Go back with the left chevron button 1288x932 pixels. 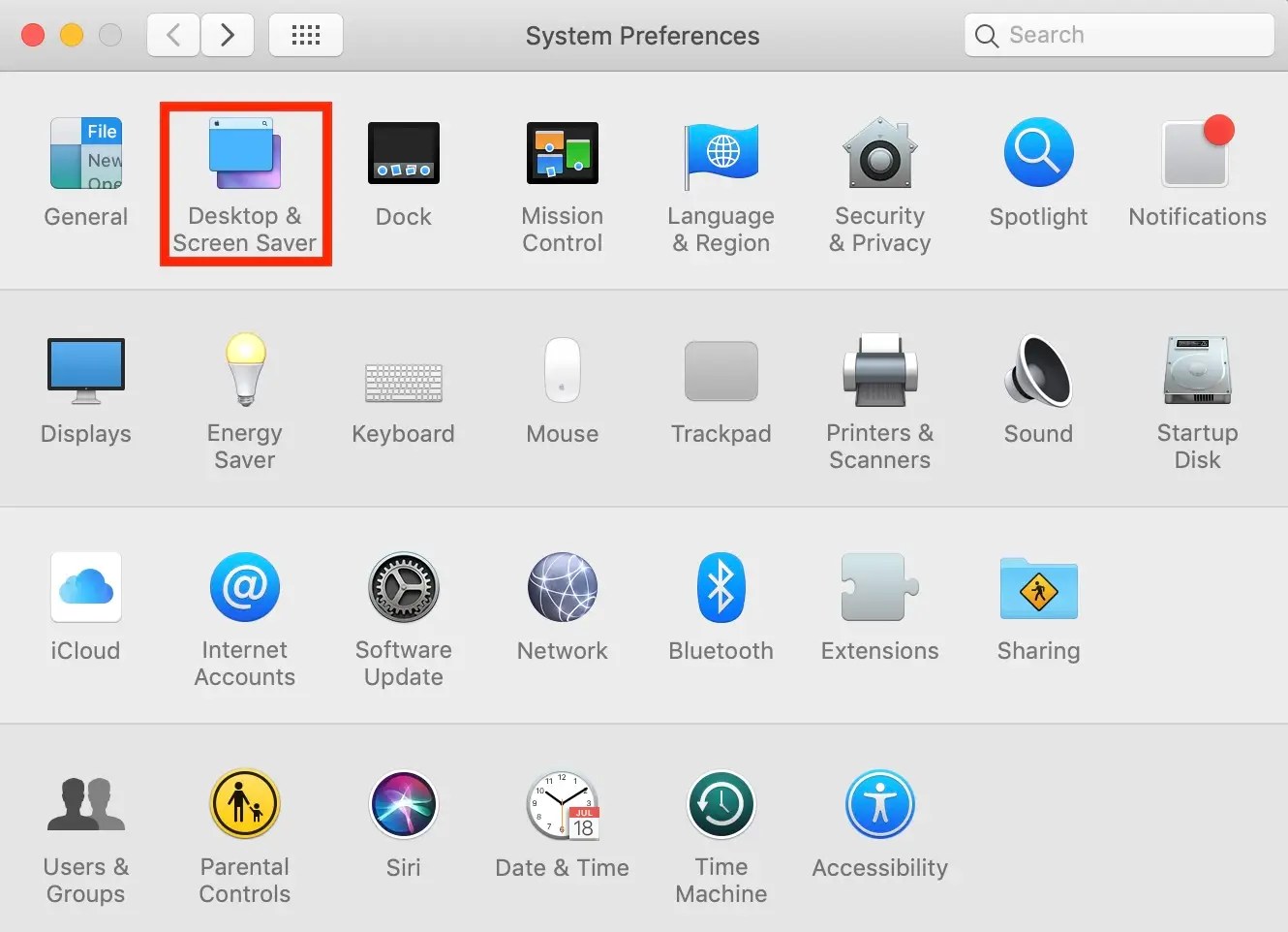pos(173,36)
